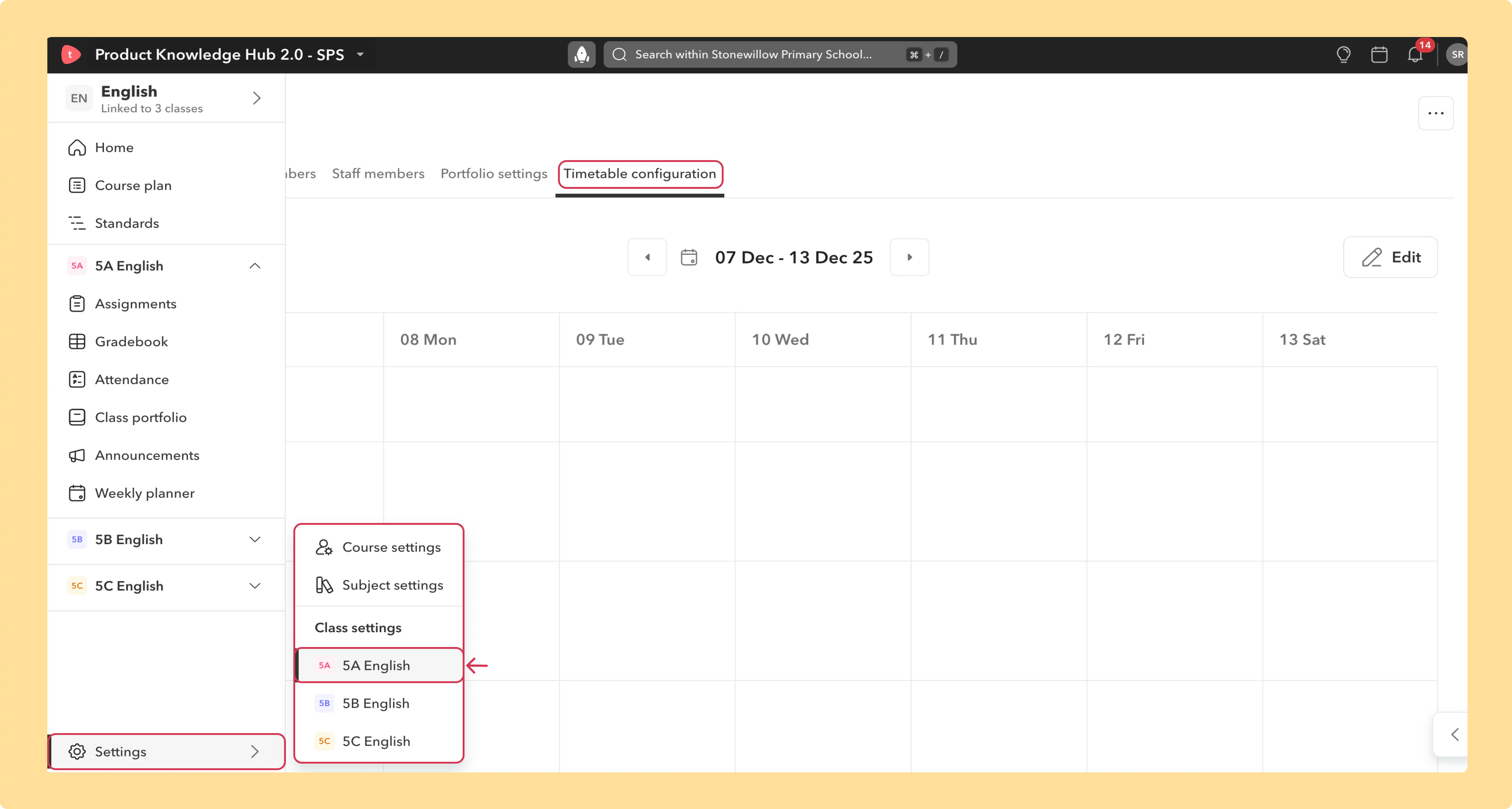
Task: Click the 5C badge beside 5C English in sidebar
Action: [x=77, y=586]
